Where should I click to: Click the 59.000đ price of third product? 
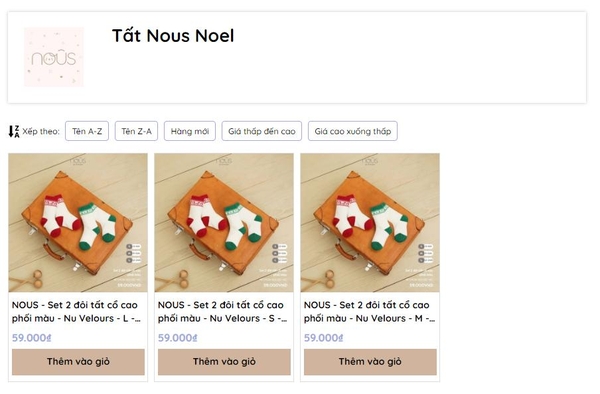click(x=323, y=338)
